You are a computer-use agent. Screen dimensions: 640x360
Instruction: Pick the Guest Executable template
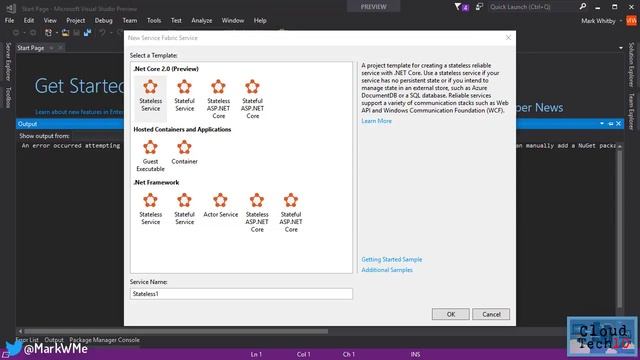pos(150,156)
